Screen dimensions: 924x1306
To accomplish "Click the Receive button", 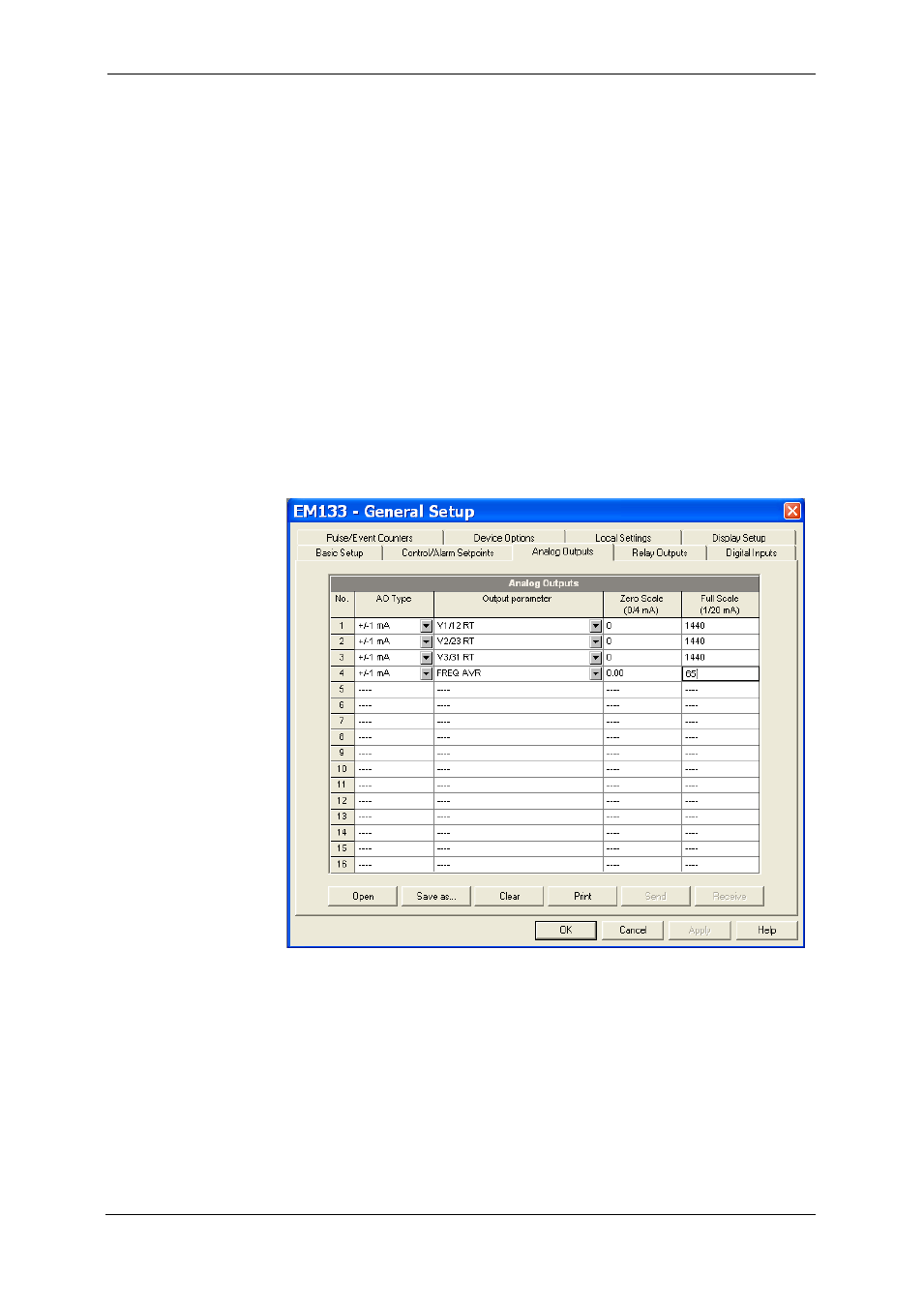I will point(730,897).
